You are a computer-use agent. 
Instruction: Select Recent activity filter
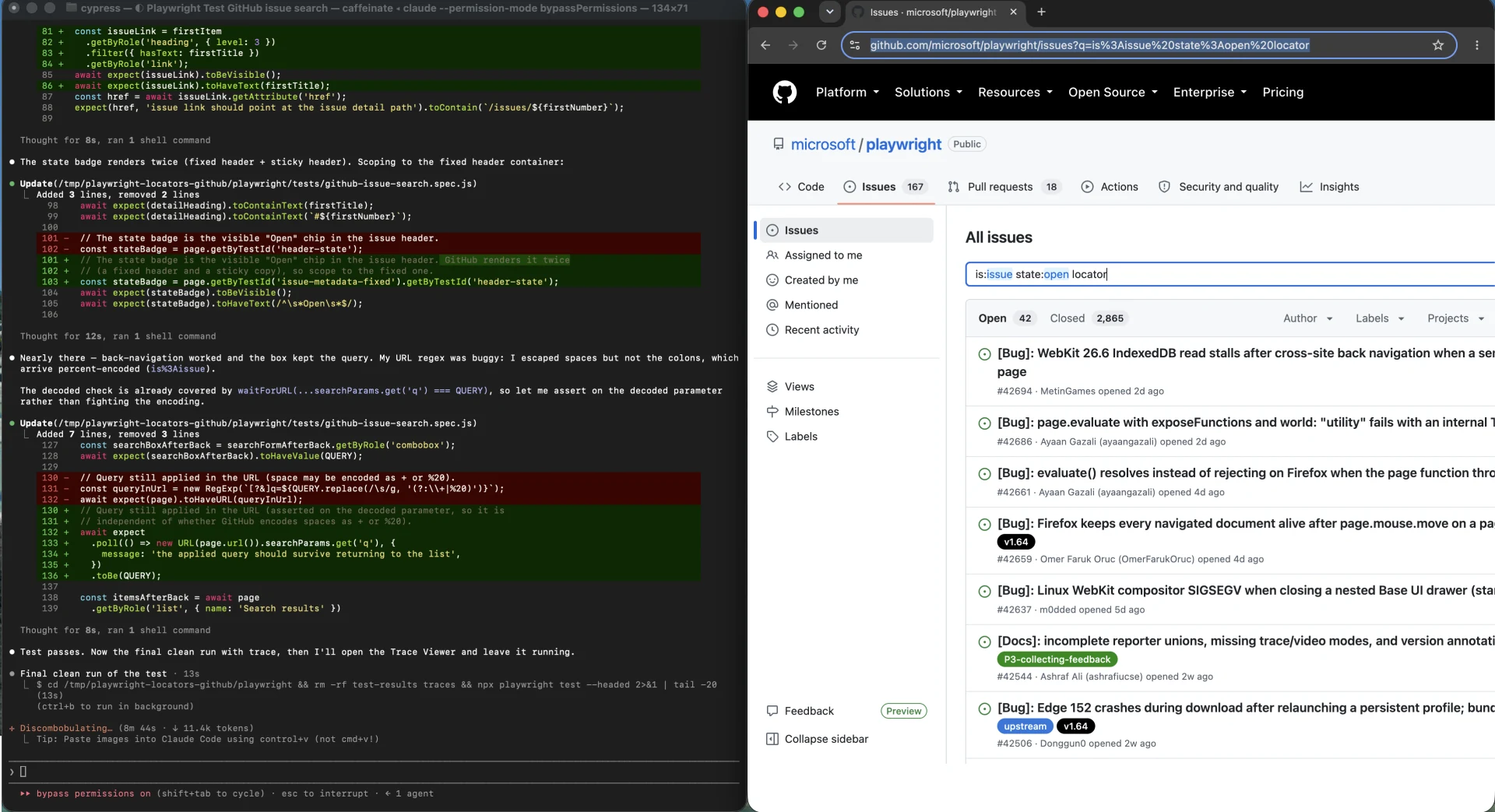pos(846,330)
